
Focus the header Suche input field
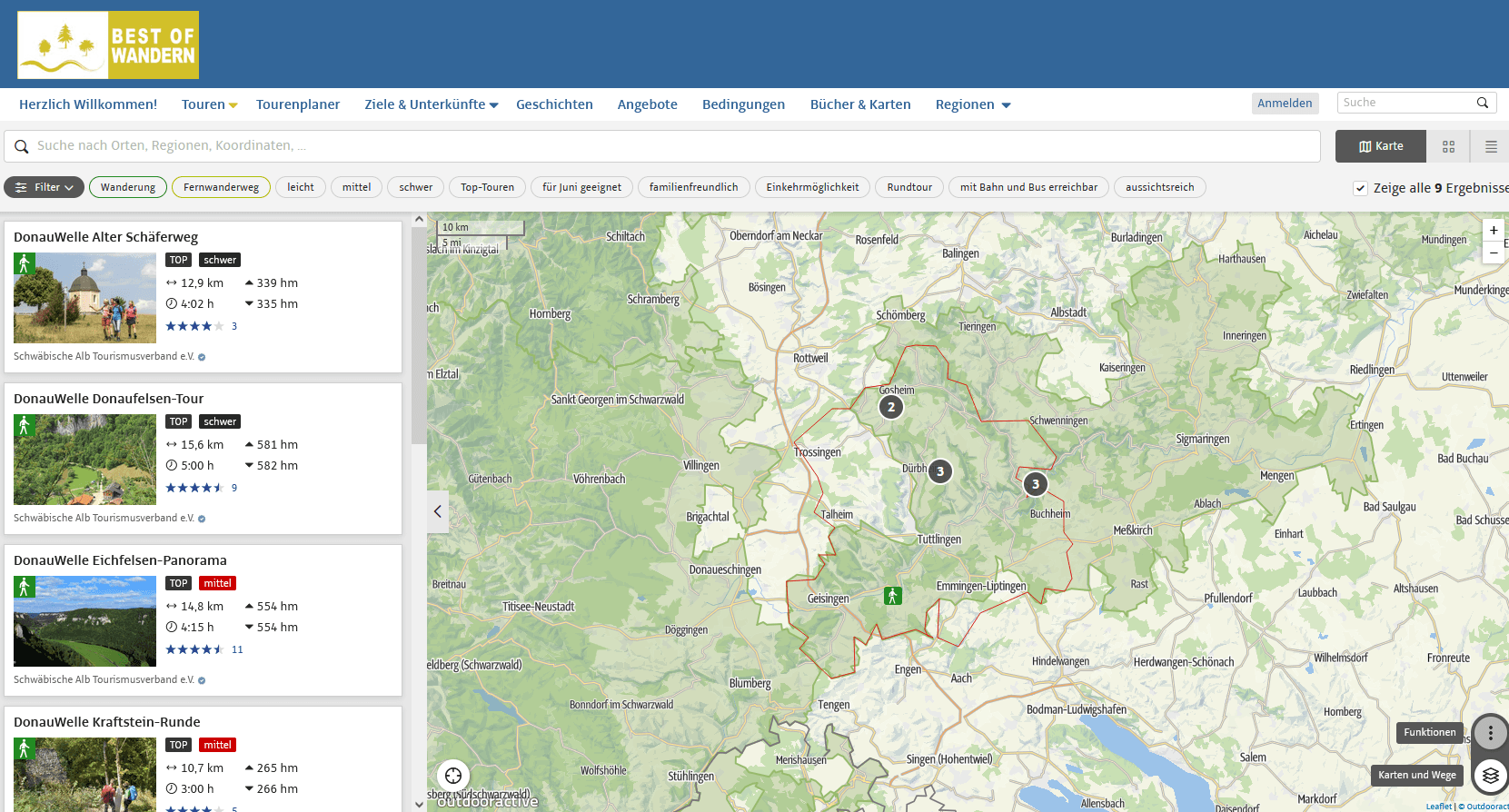click(x=1406, y=103)
